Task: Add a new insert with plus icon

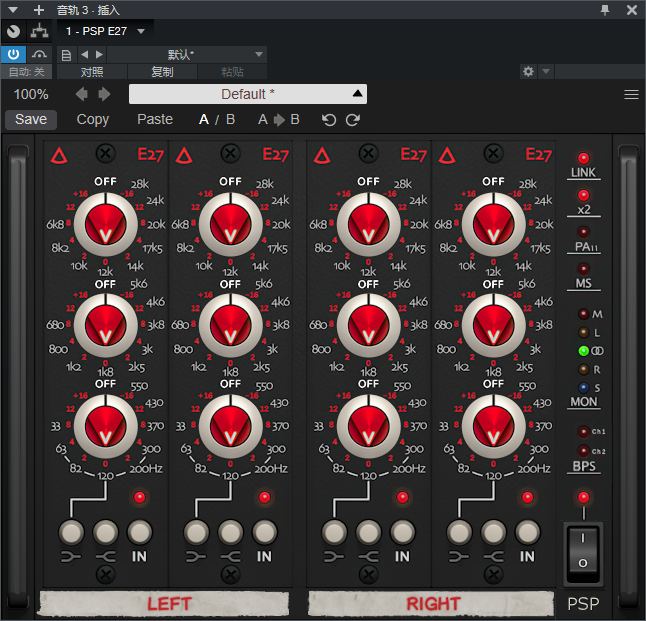Action: (39, 9)
